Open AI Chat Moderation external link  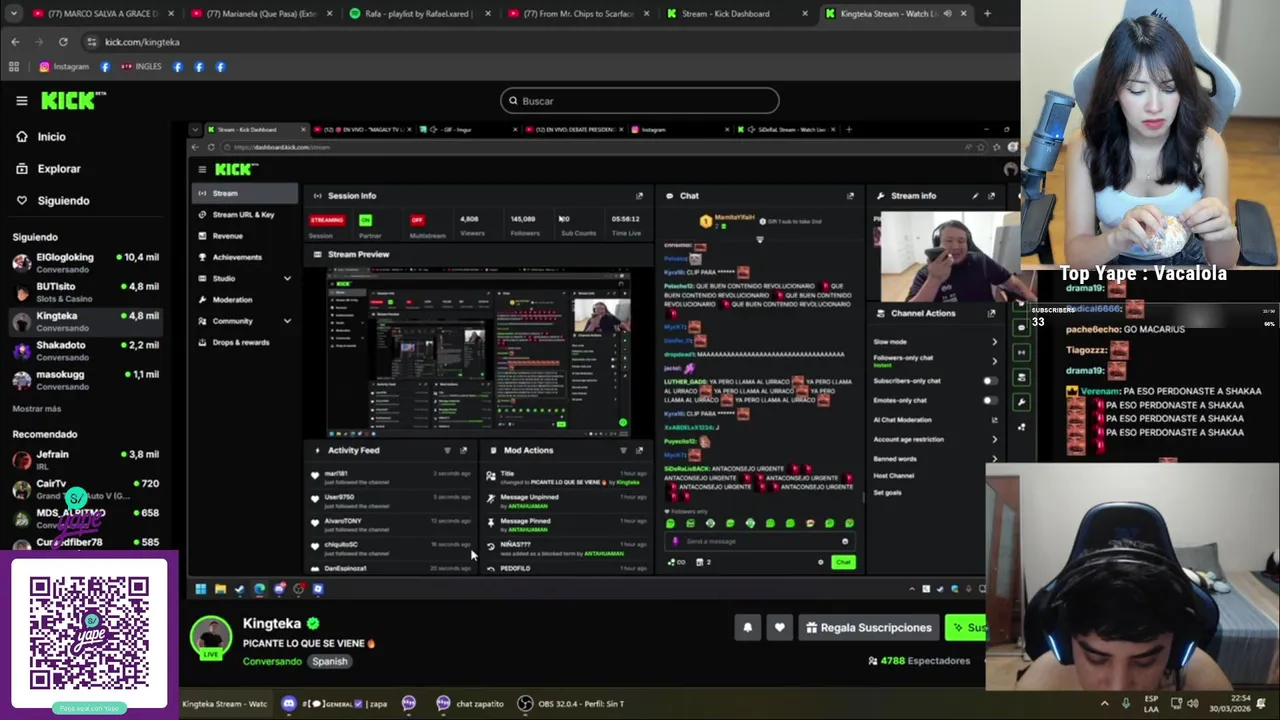994,420
